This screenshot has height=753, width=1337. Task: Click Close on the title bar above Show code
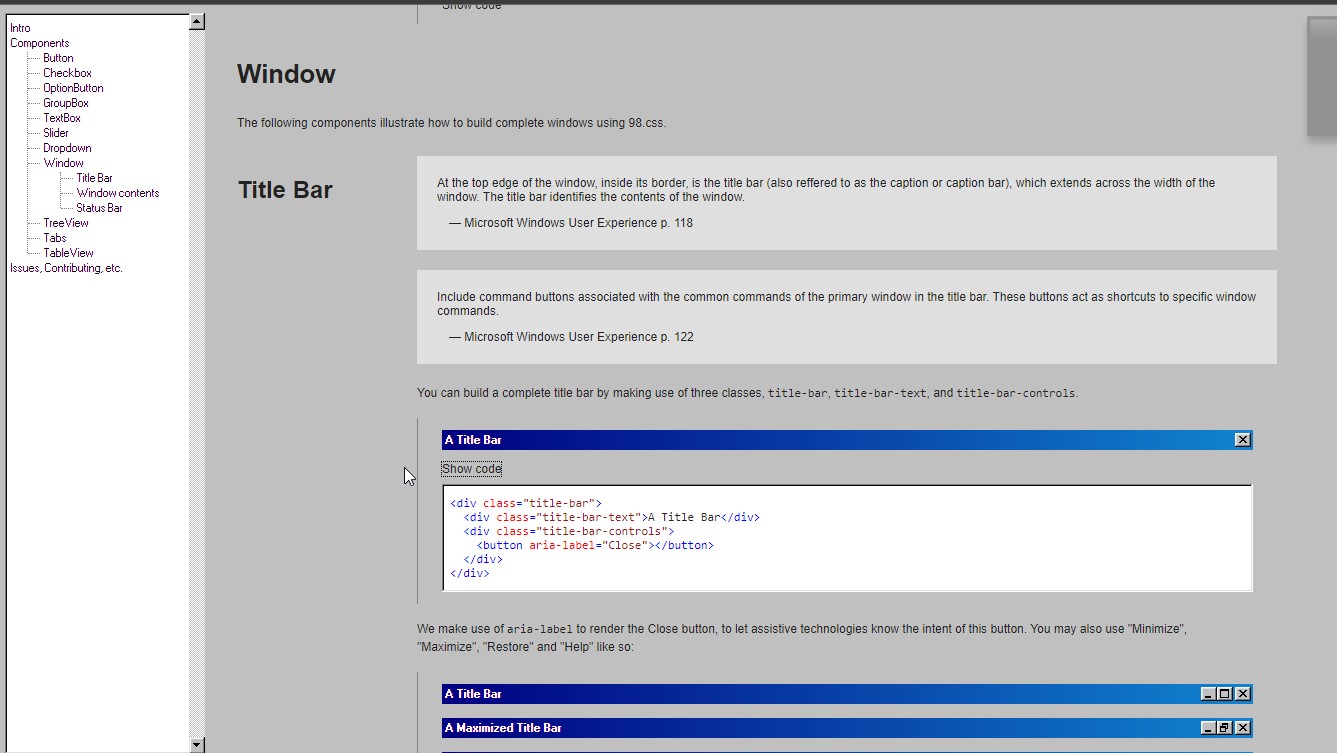(1242, 440)
